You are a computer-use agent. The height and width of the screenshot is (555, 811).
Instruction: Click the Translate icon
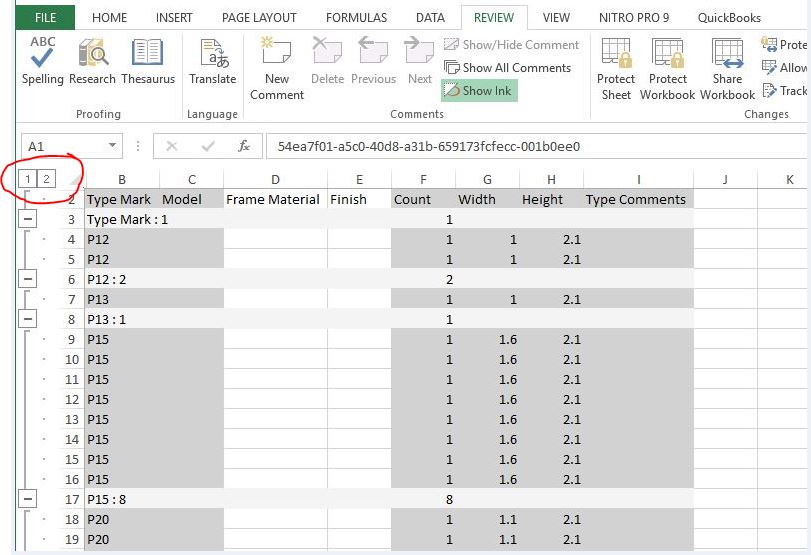pos(212,61)
